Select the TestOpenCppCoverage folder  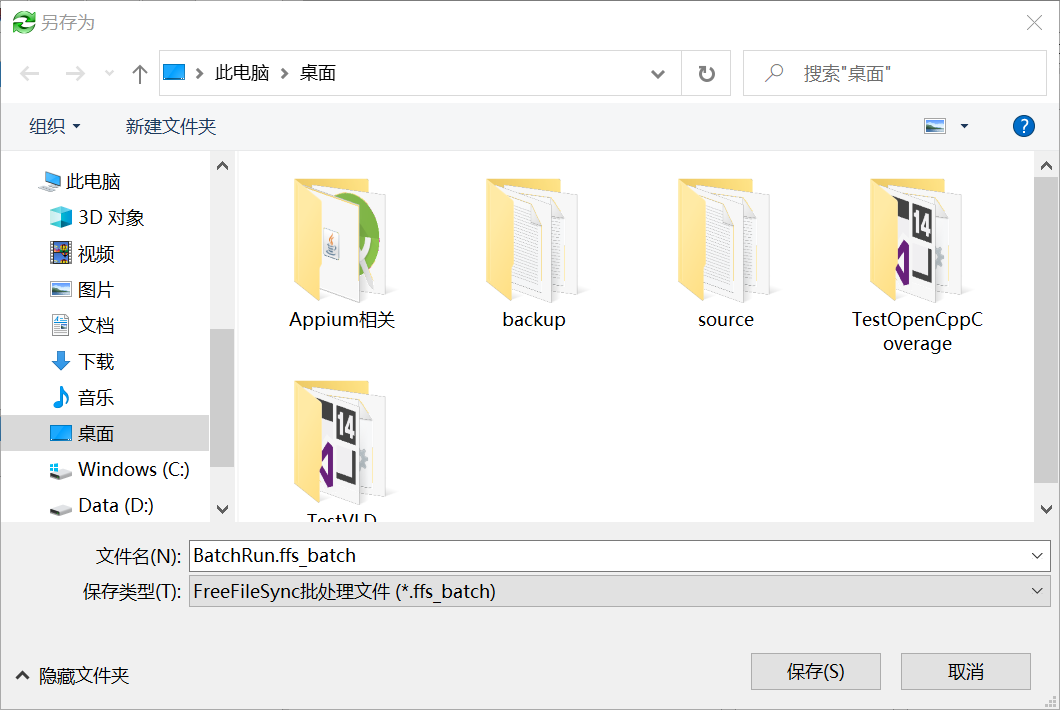(917, 265)
